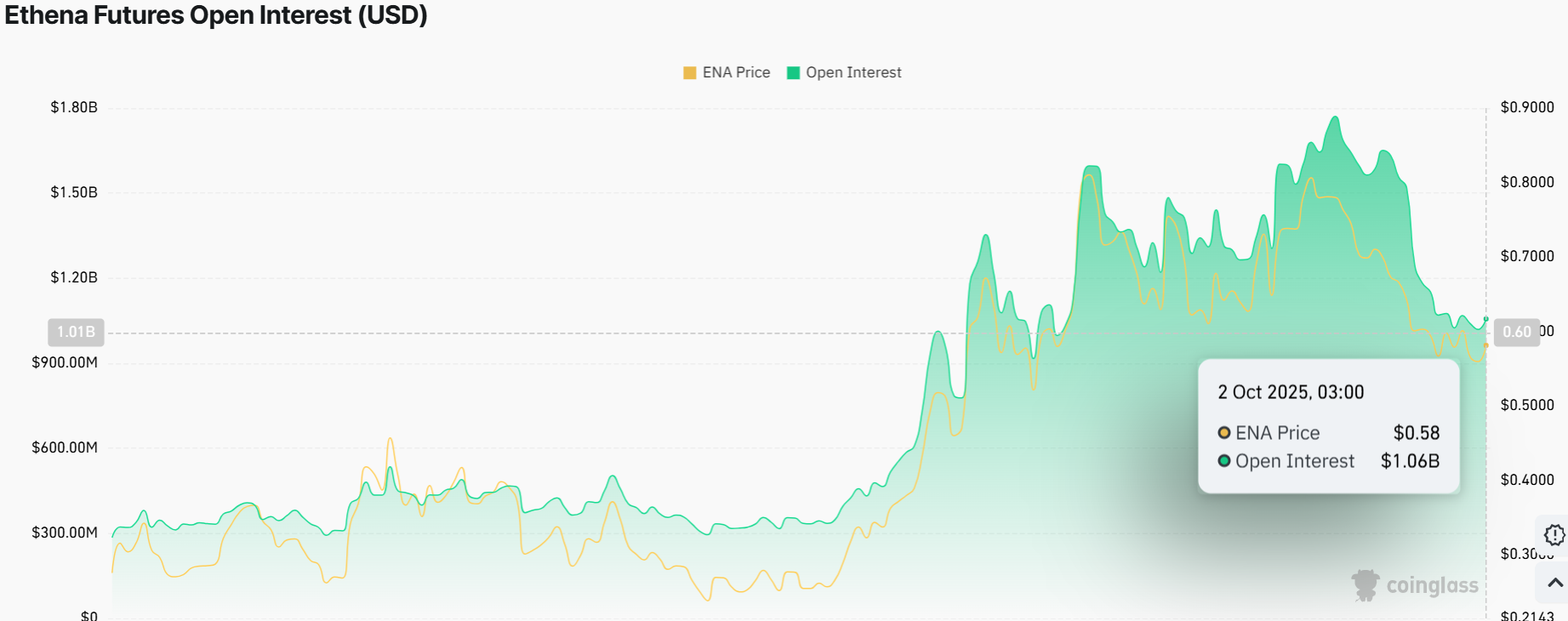Click the tooltip date 2 Oct 2025, 03:00
The height and width of the screenshot is (621, 1568).
(1291, 392)
